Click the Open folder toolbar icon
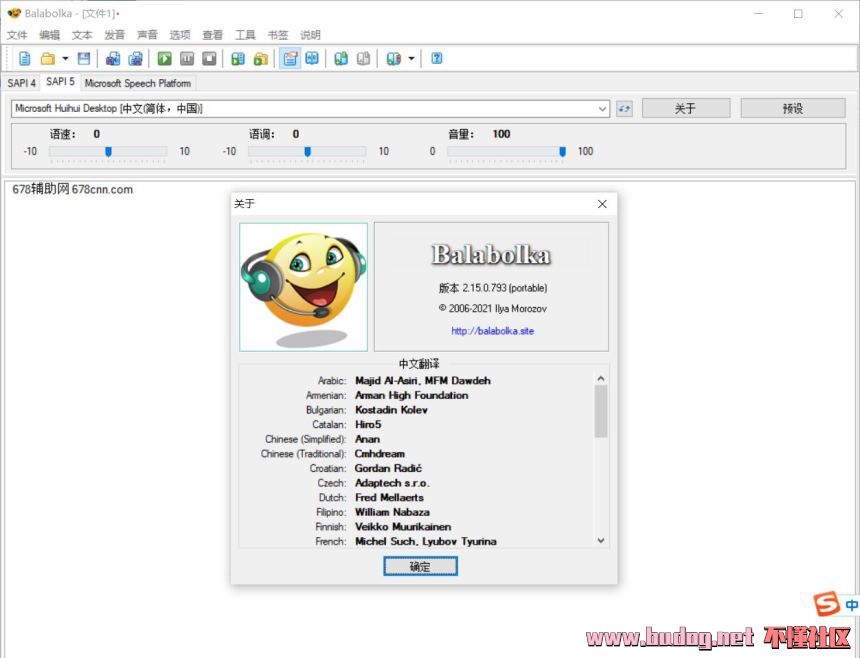This screenshot has height=658, width=860. coord(47,59)
